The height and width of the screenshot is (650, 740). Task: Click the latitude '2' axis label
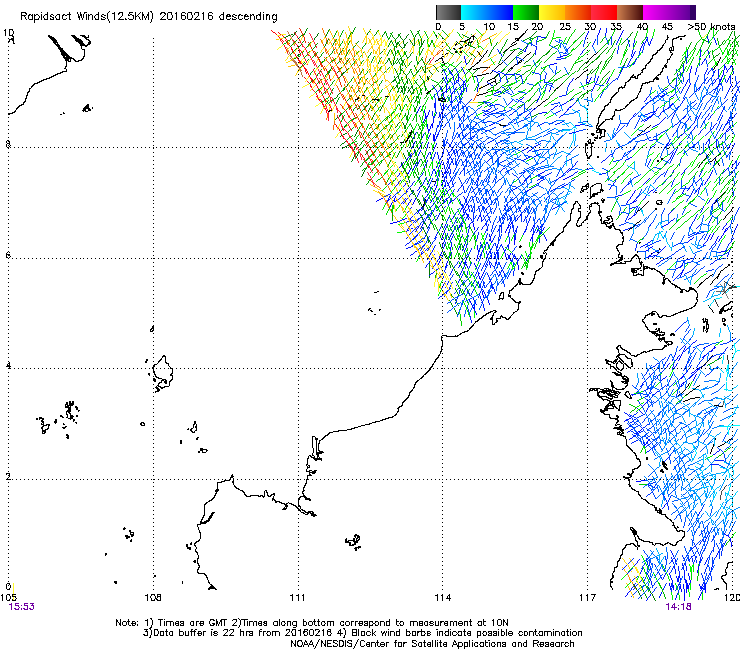point(8,477)
